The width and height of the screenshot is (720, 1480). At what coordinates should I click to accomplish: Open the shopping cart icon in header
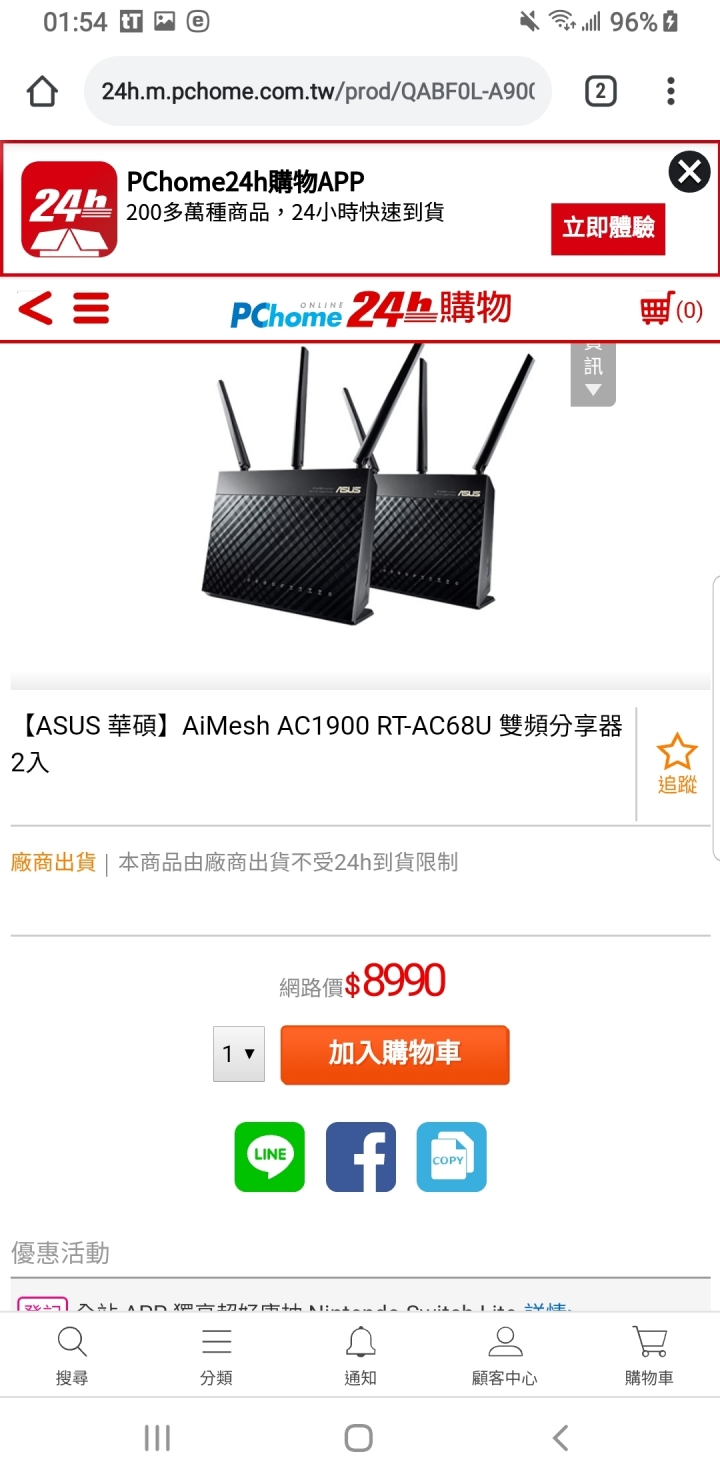671,309
